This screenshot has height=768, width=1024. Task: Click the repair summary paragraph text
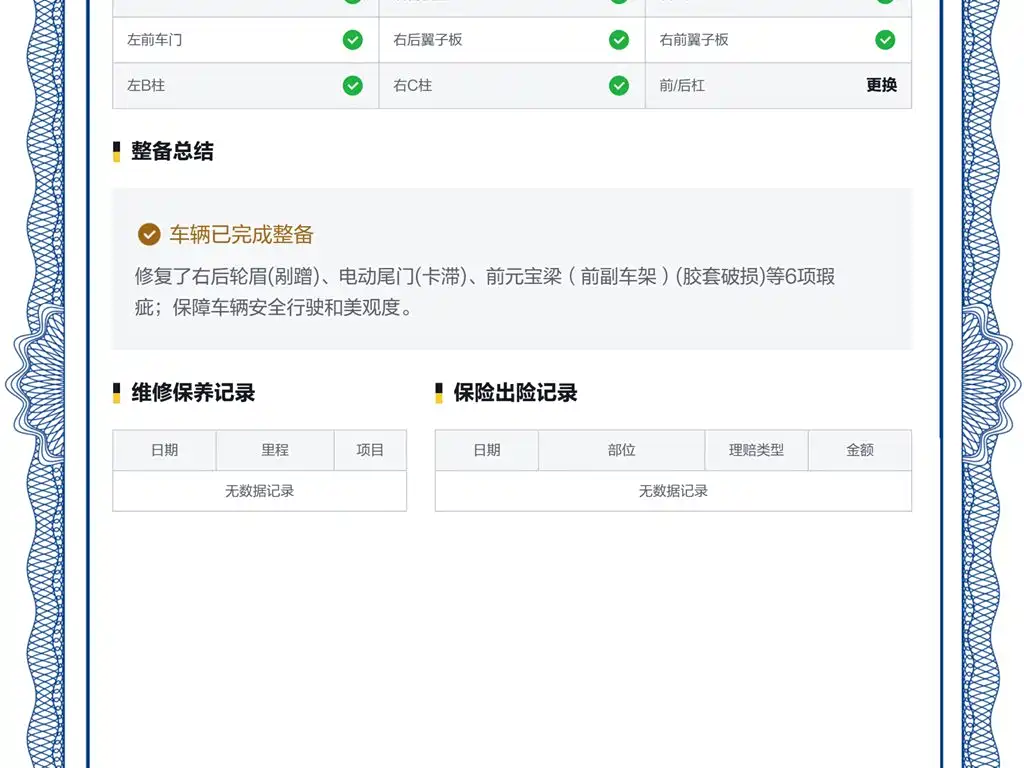[485, 291]
